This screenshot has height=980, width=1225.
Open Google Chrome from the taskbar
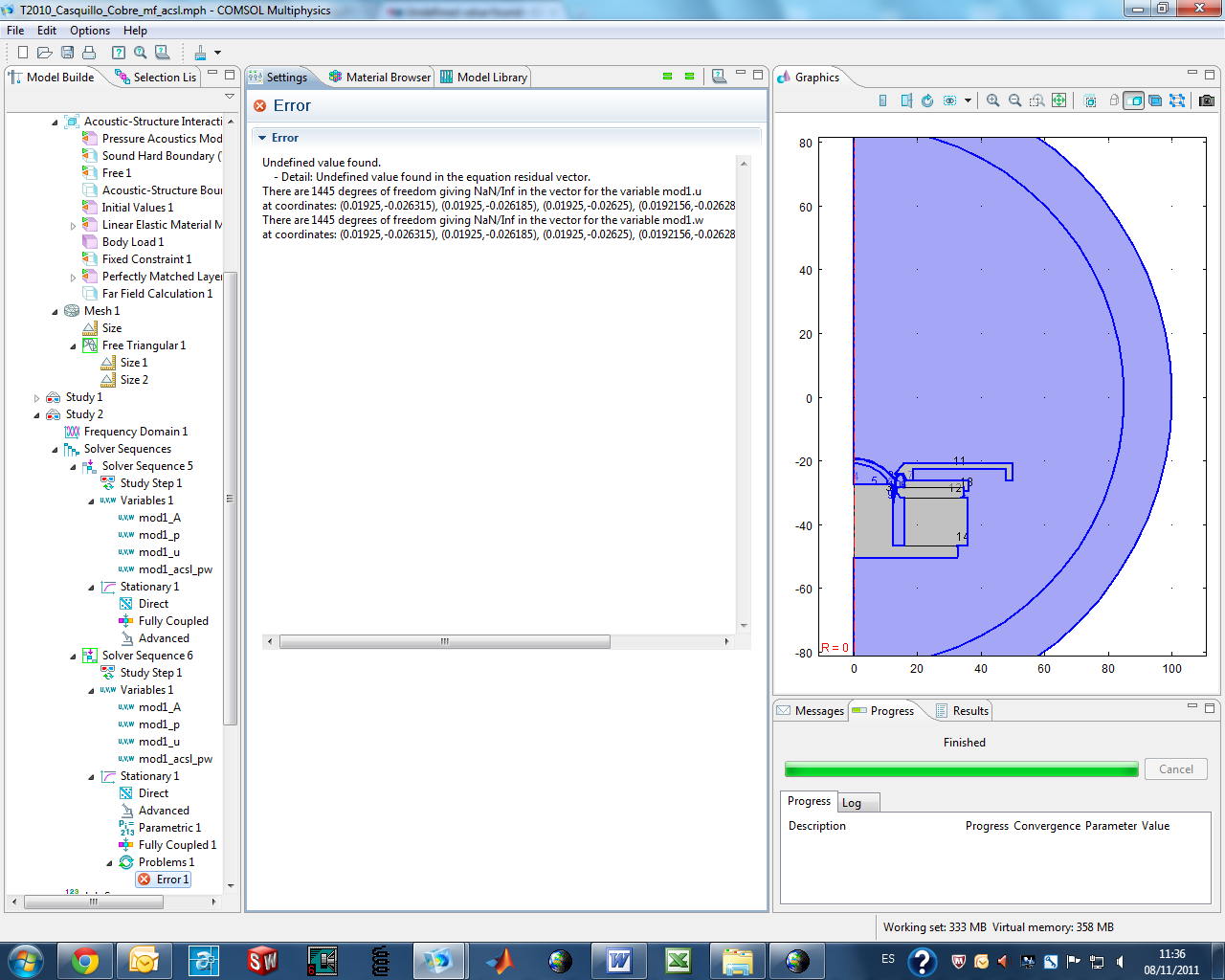pyautogui.click(x=85, y=960)
